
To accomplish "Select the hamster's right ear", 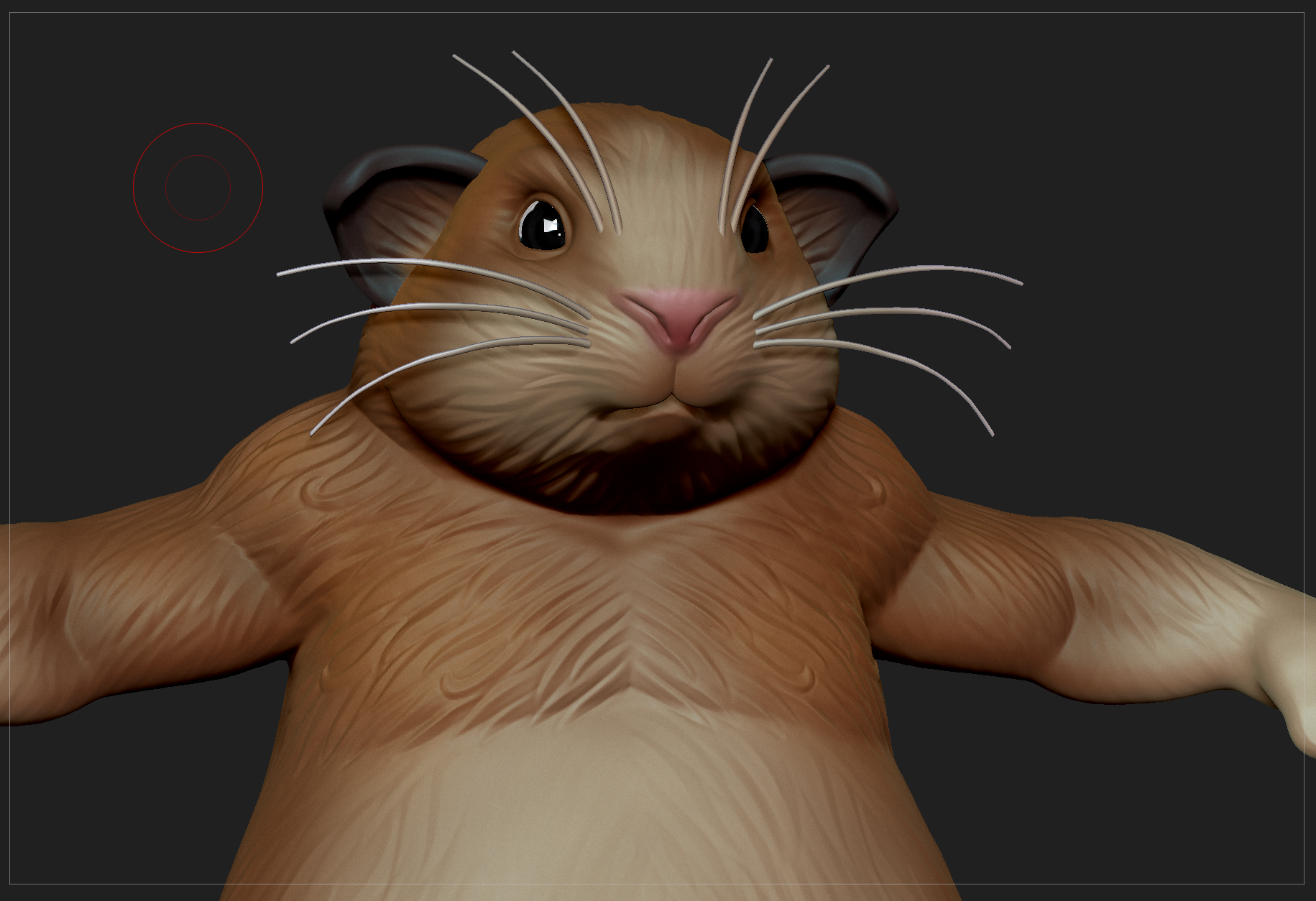I will click(x=837, y=216).
